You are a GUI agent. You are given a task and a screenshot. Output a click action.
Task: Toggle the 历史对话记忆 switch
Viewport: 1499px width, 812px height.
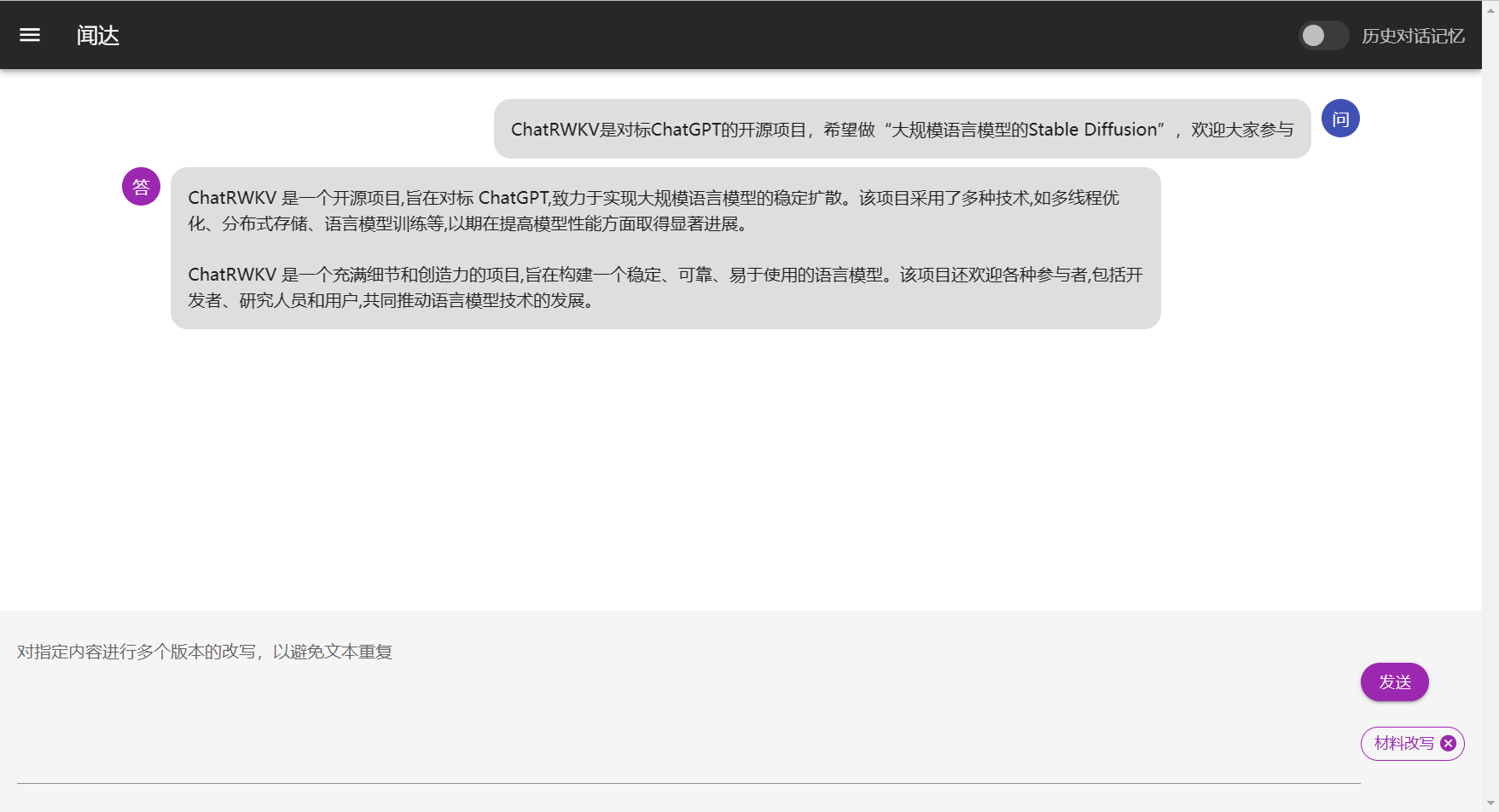1323,35
